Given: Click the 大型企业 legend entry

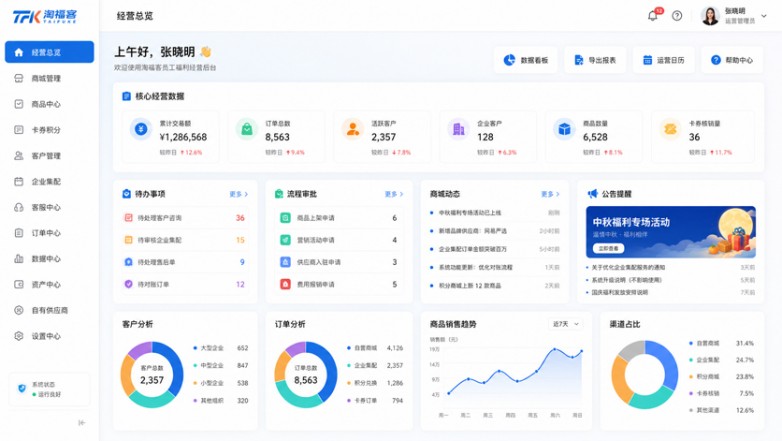Looking at the screenshot, I should coord(220,348).
